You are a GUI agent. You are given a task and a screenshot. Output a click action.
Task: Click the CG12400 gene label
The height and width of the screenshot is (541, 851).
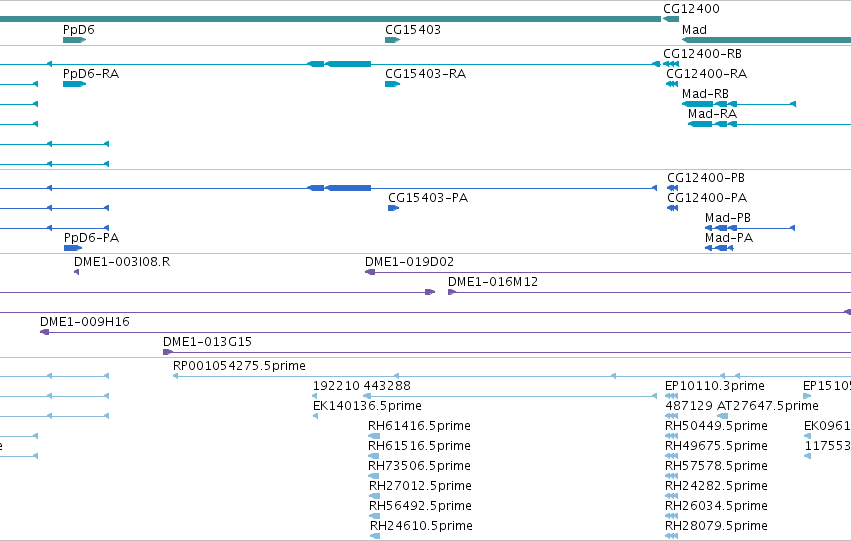(691, 9)
